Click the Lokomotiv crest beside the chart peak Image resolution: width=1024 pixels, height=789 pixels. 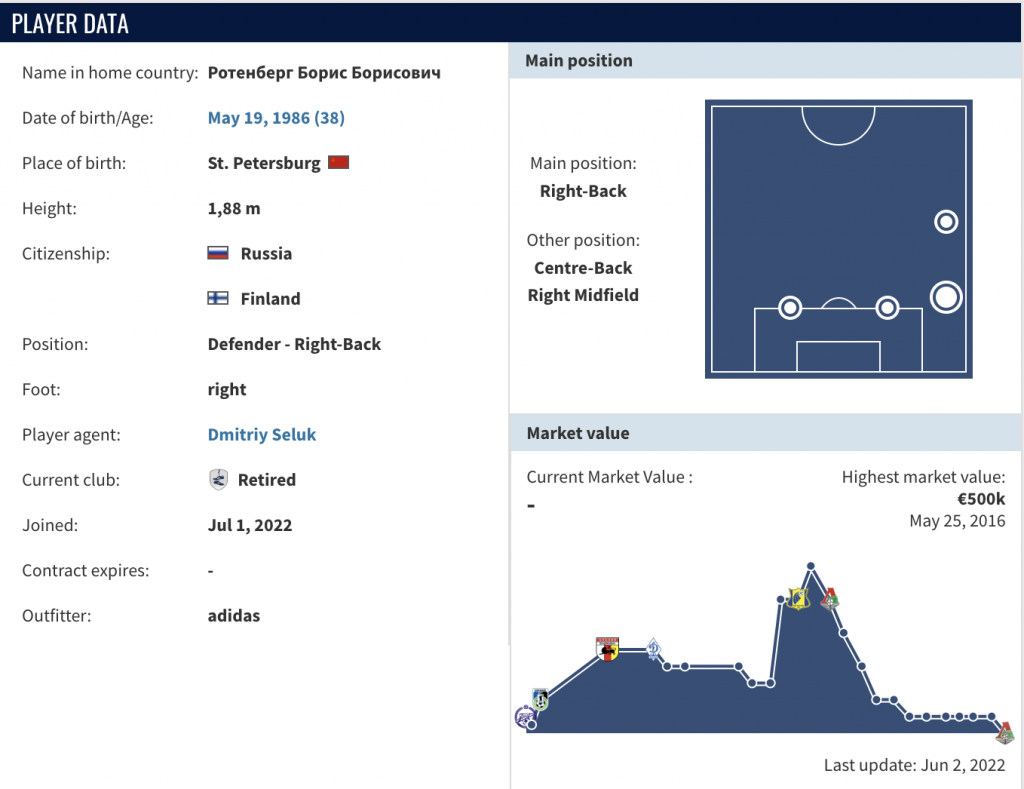click(x=829, y=598)
